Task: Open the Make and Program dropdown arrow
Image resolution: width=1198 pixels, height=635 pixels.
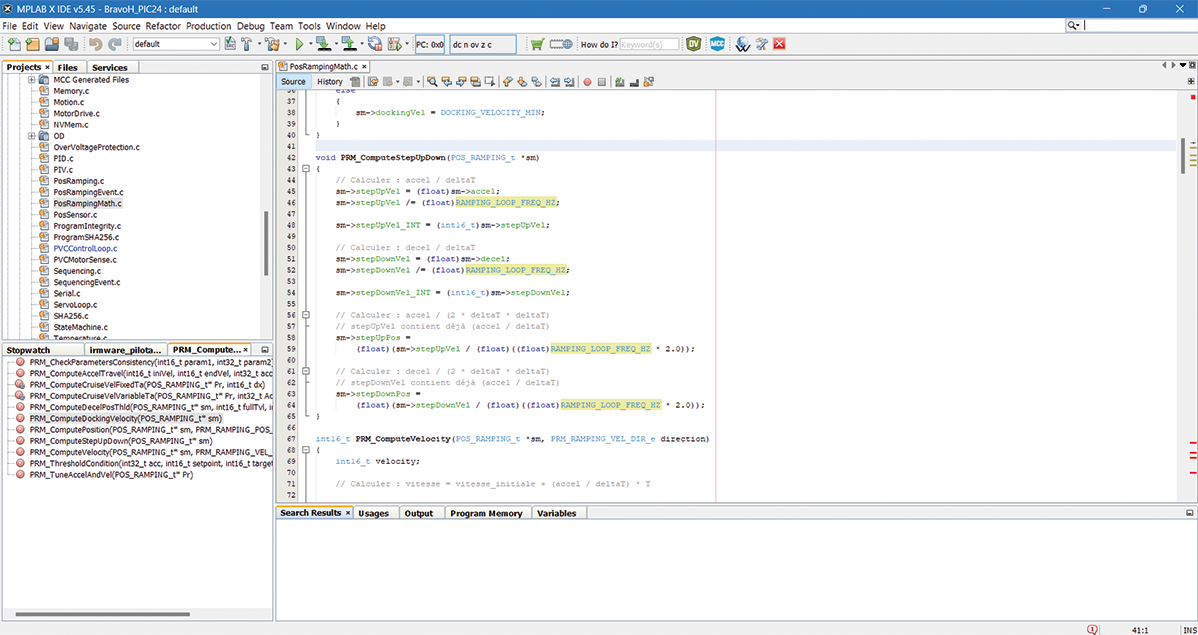Action: [x=336, y=44]
